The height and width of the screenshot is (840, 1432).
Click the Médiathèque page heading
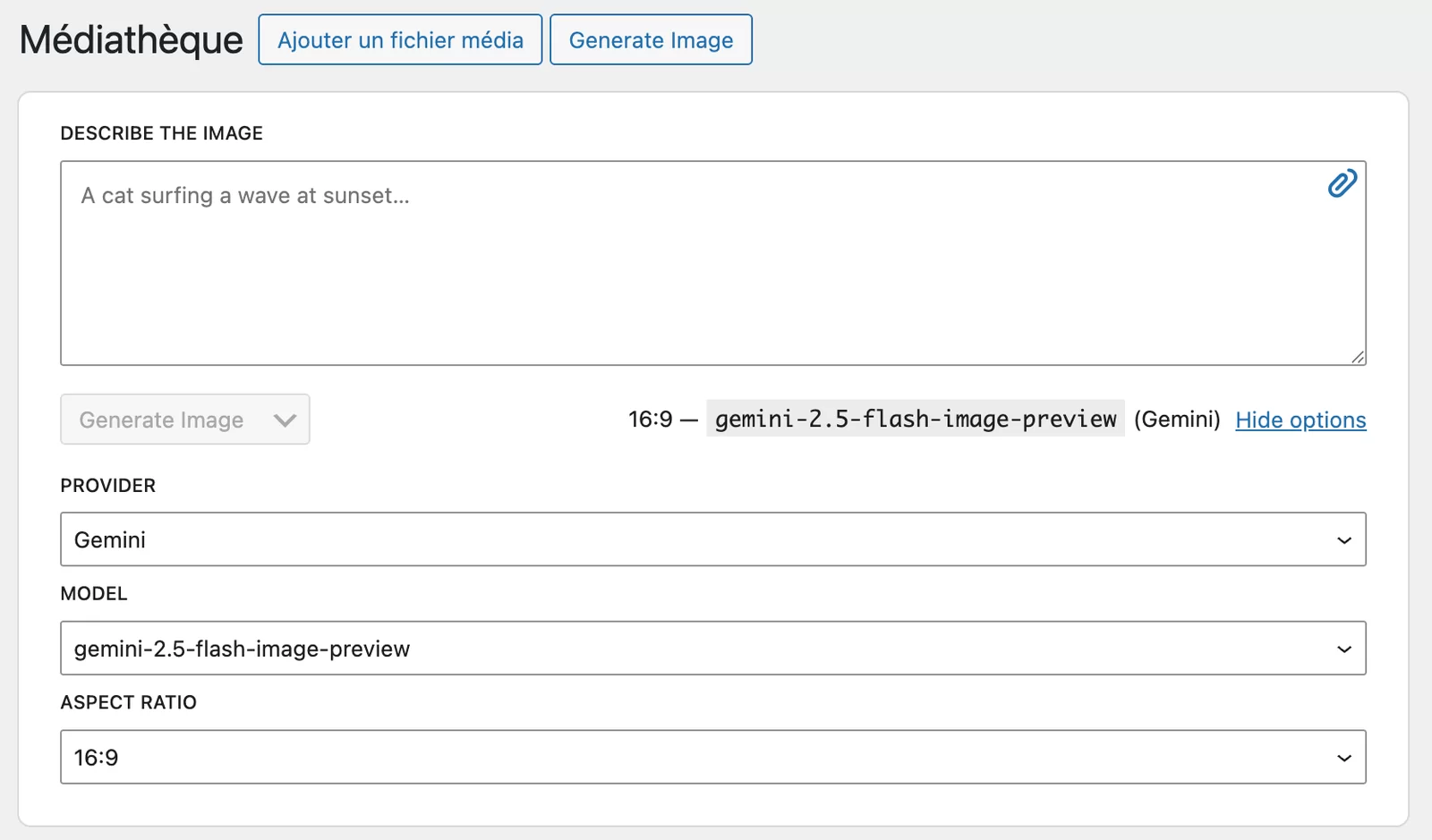131,39
